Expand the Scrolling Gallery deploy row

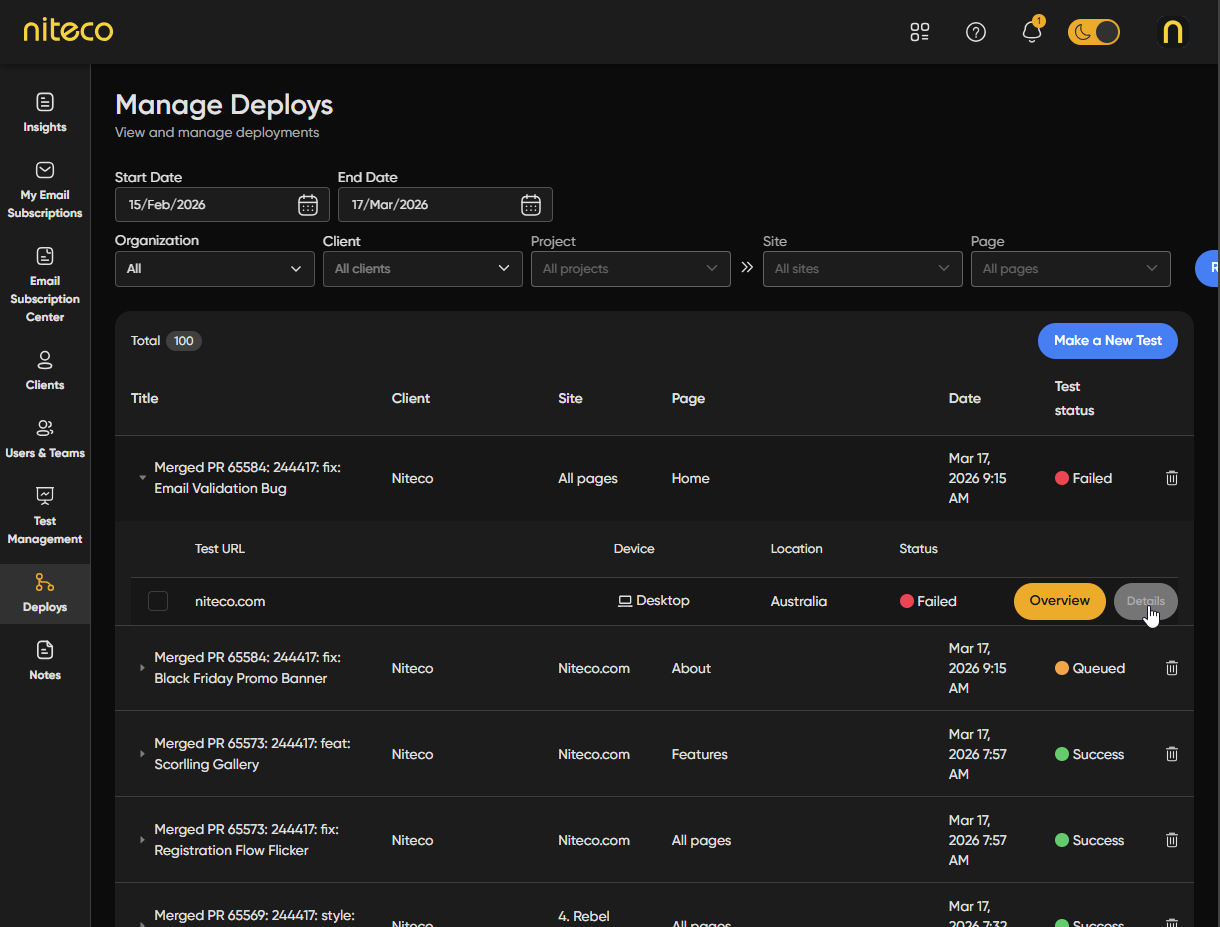(142, 754)
